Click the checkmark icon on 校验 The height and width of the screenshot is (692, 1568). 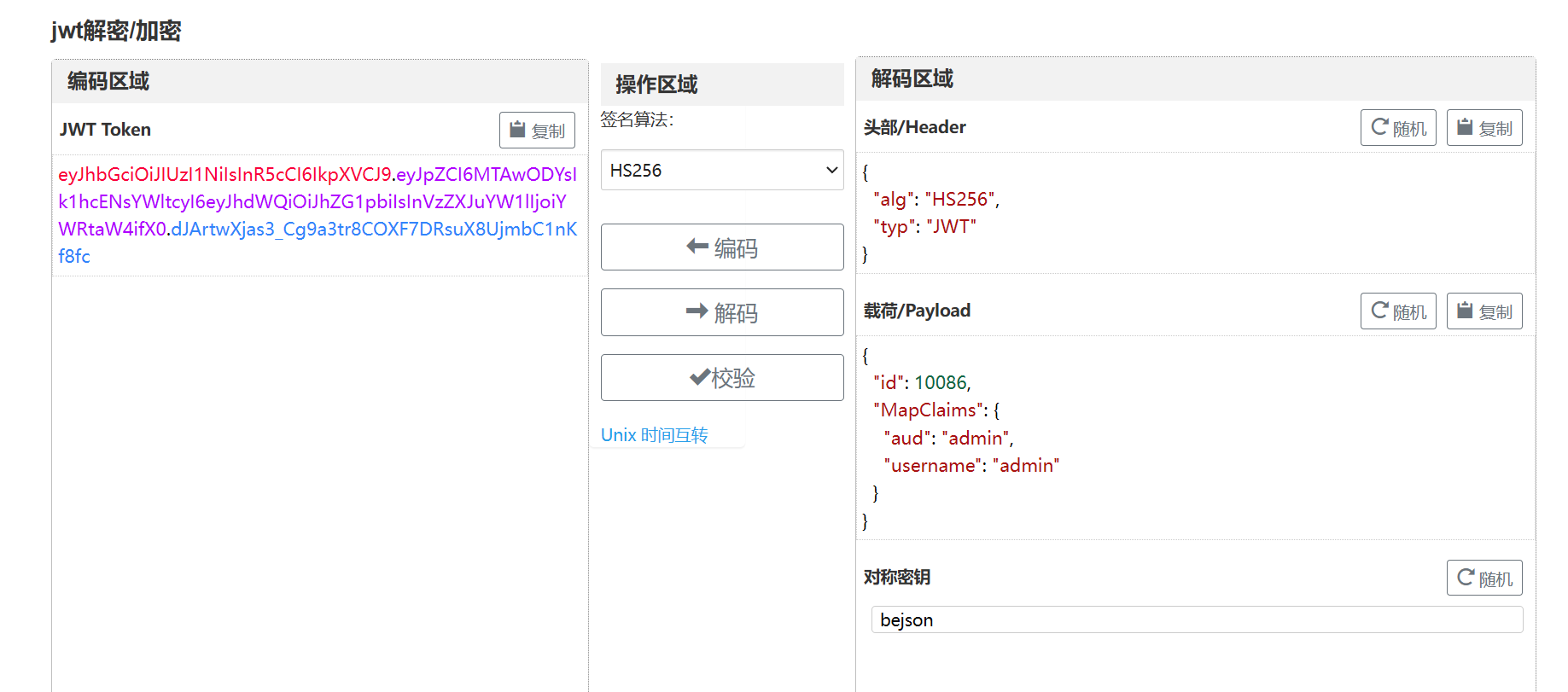click(700, 376)
